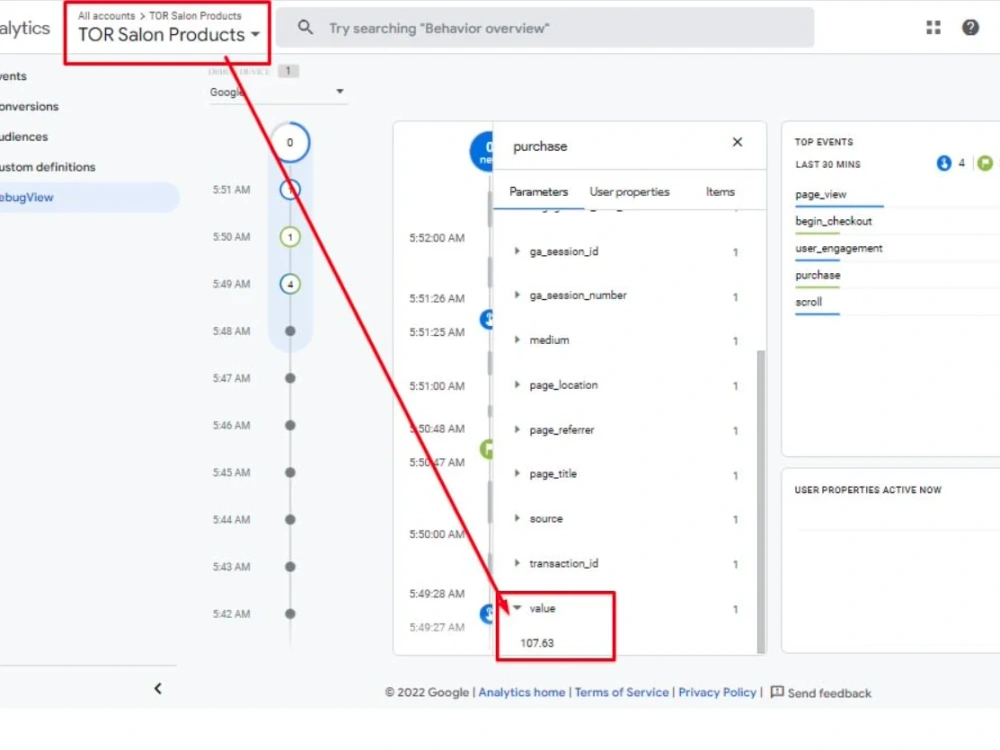Select the 5:42 AM minute dot
Image resolution: width=1000 pixels, height=750 pixels.
click(290, 614)
